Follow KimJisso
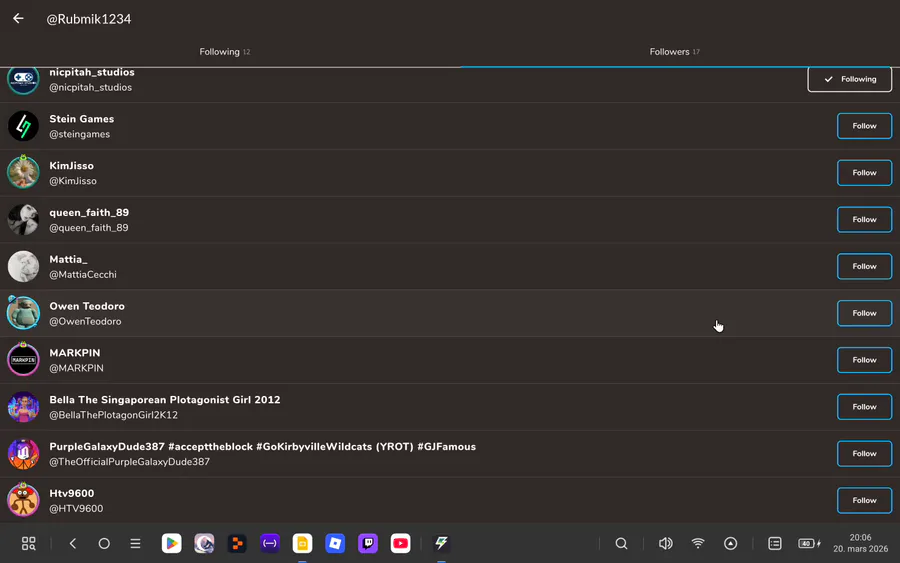This screenshot has width=900, height=563. [x=864, y=173]
